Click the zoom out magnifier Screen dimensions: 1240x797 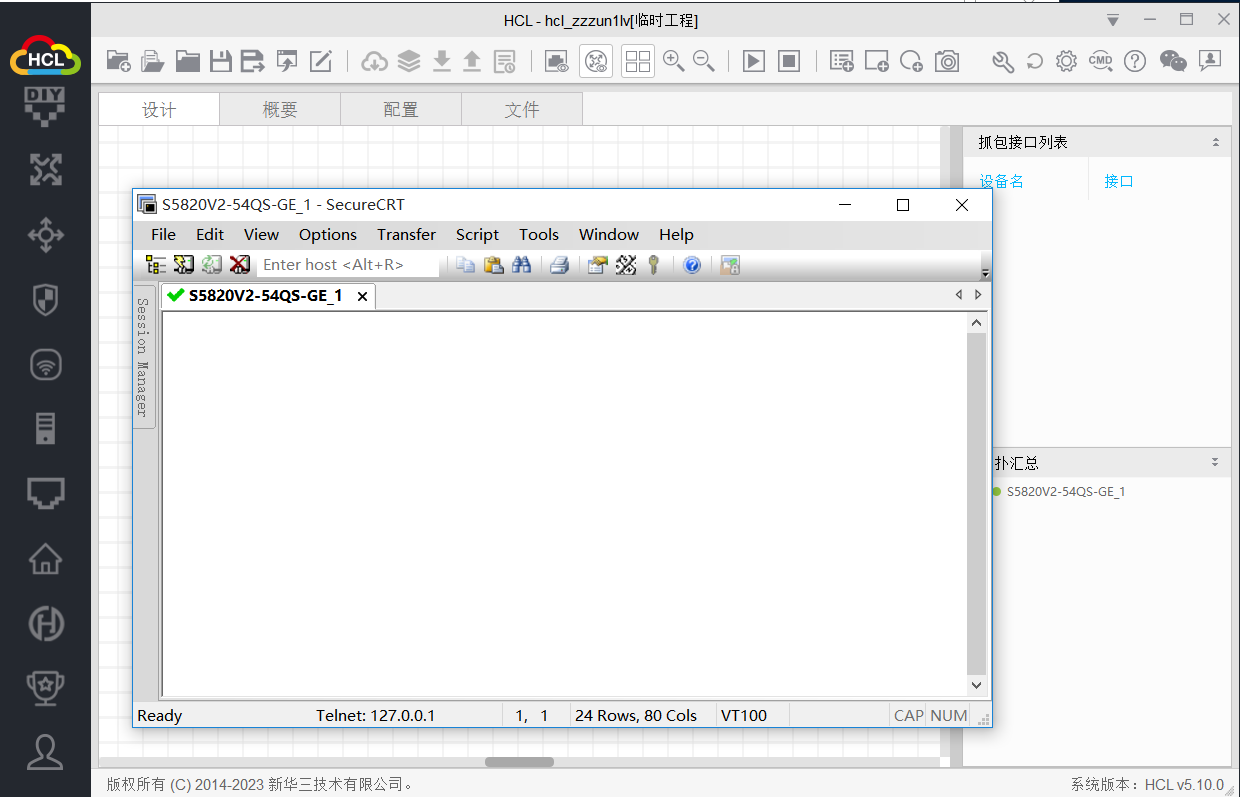[x=704, y=61]
